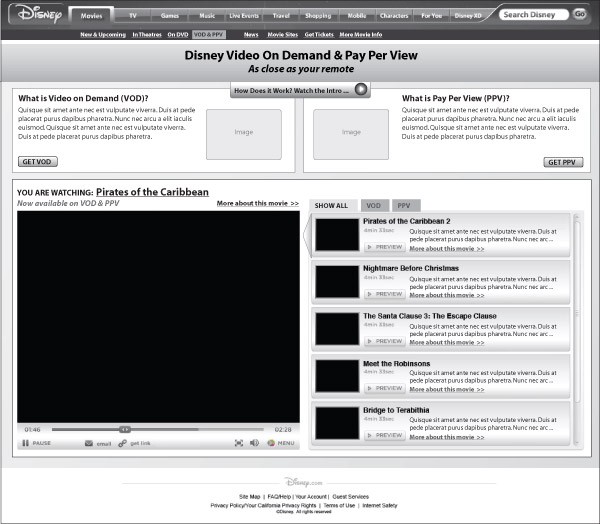Open the Games navigation tab
This screenshot has height=524, width=600.
(170, 16)
